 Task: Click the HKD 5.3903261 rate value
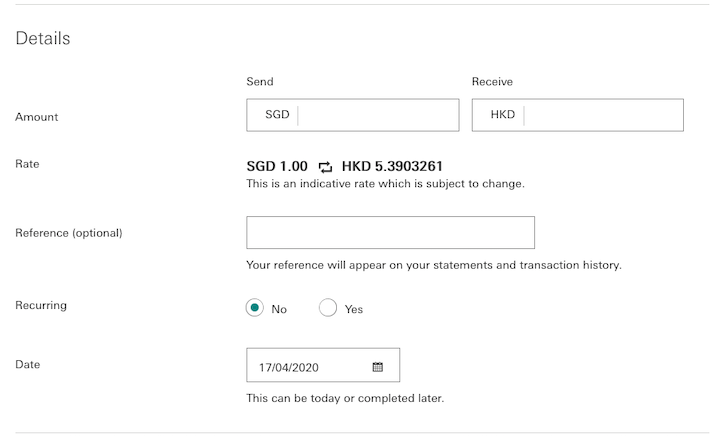point(392,166)
